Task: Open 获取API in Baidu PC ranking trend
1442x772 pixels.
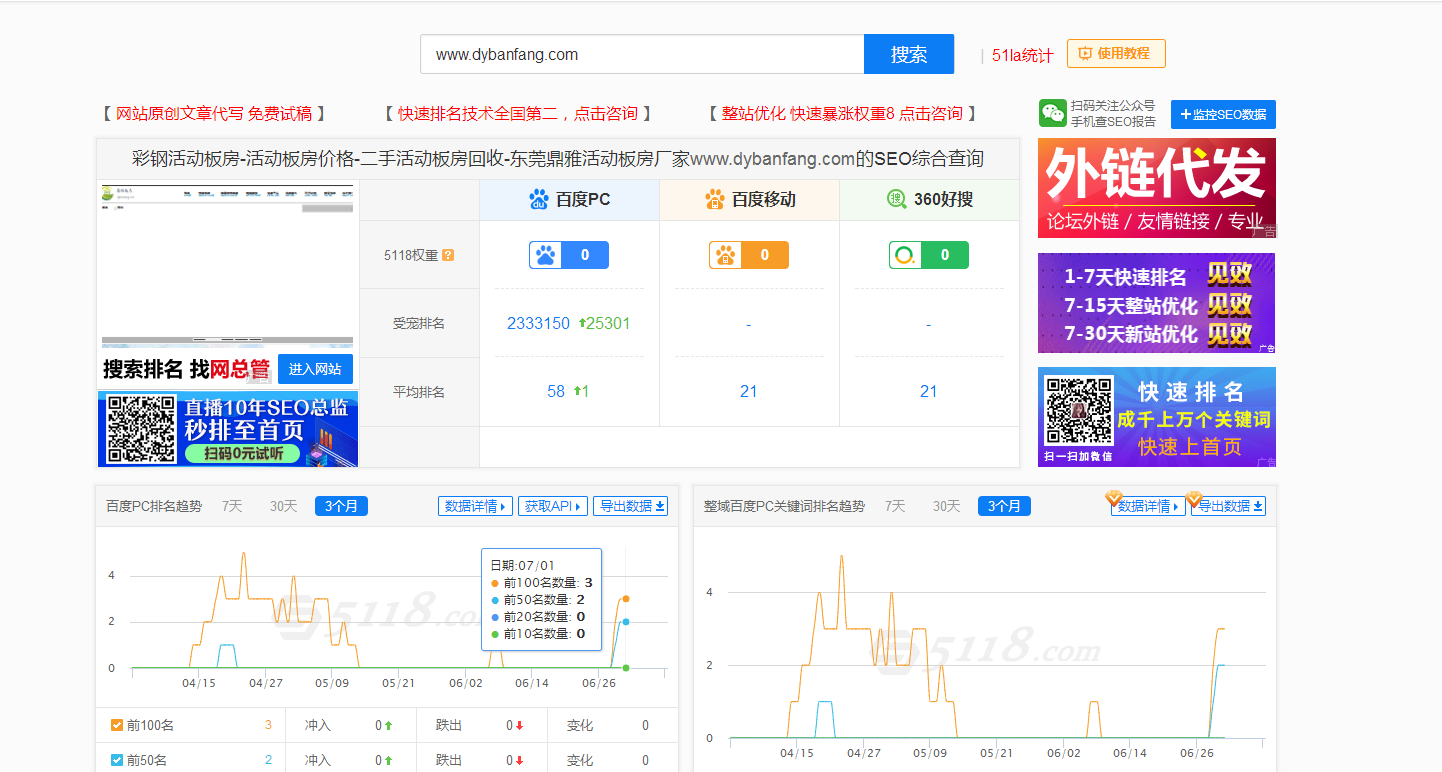Action: pyautogui.click(x=552, y=506)
